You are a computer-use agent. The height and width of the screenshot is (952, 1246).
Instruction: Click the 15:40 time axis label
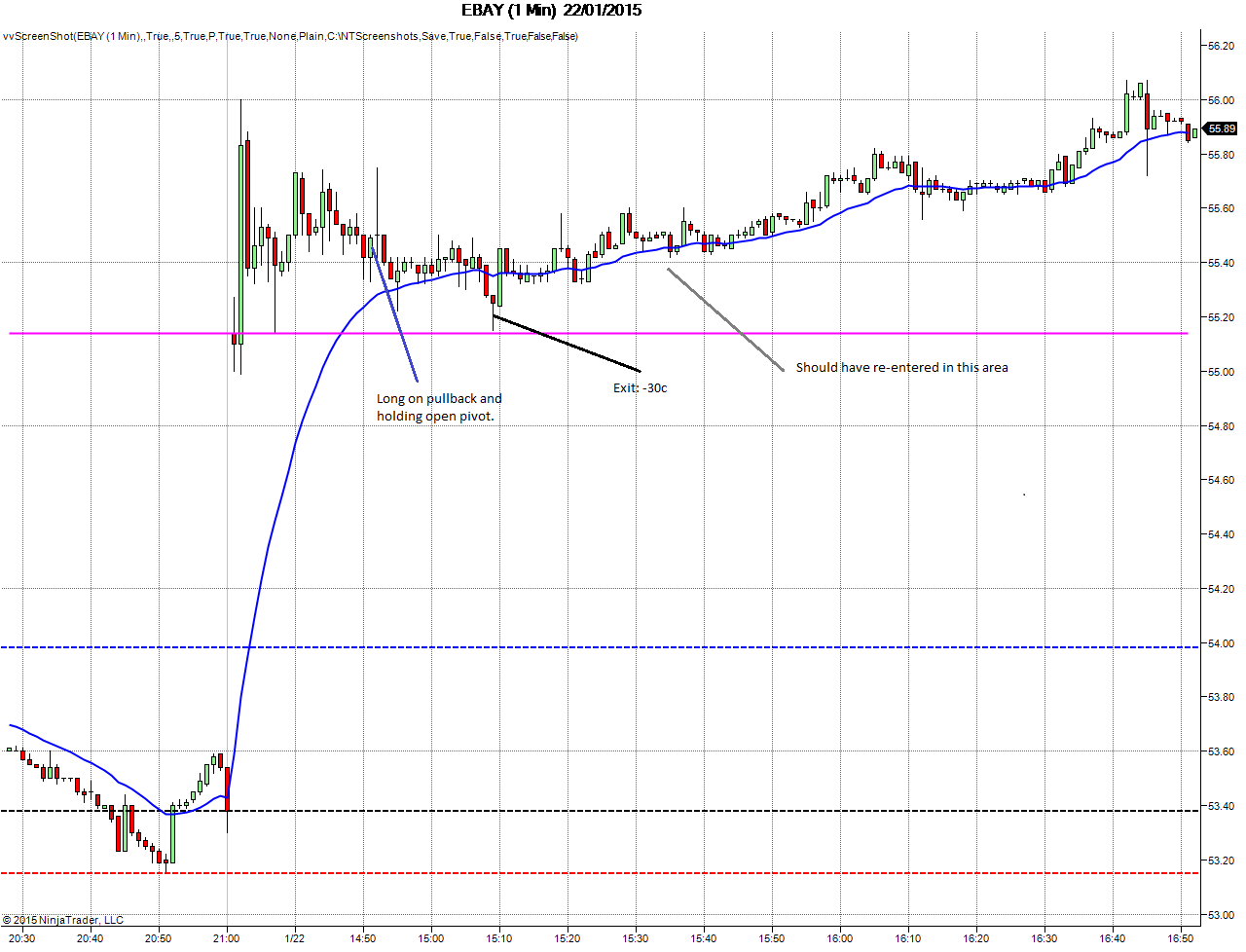704,938
